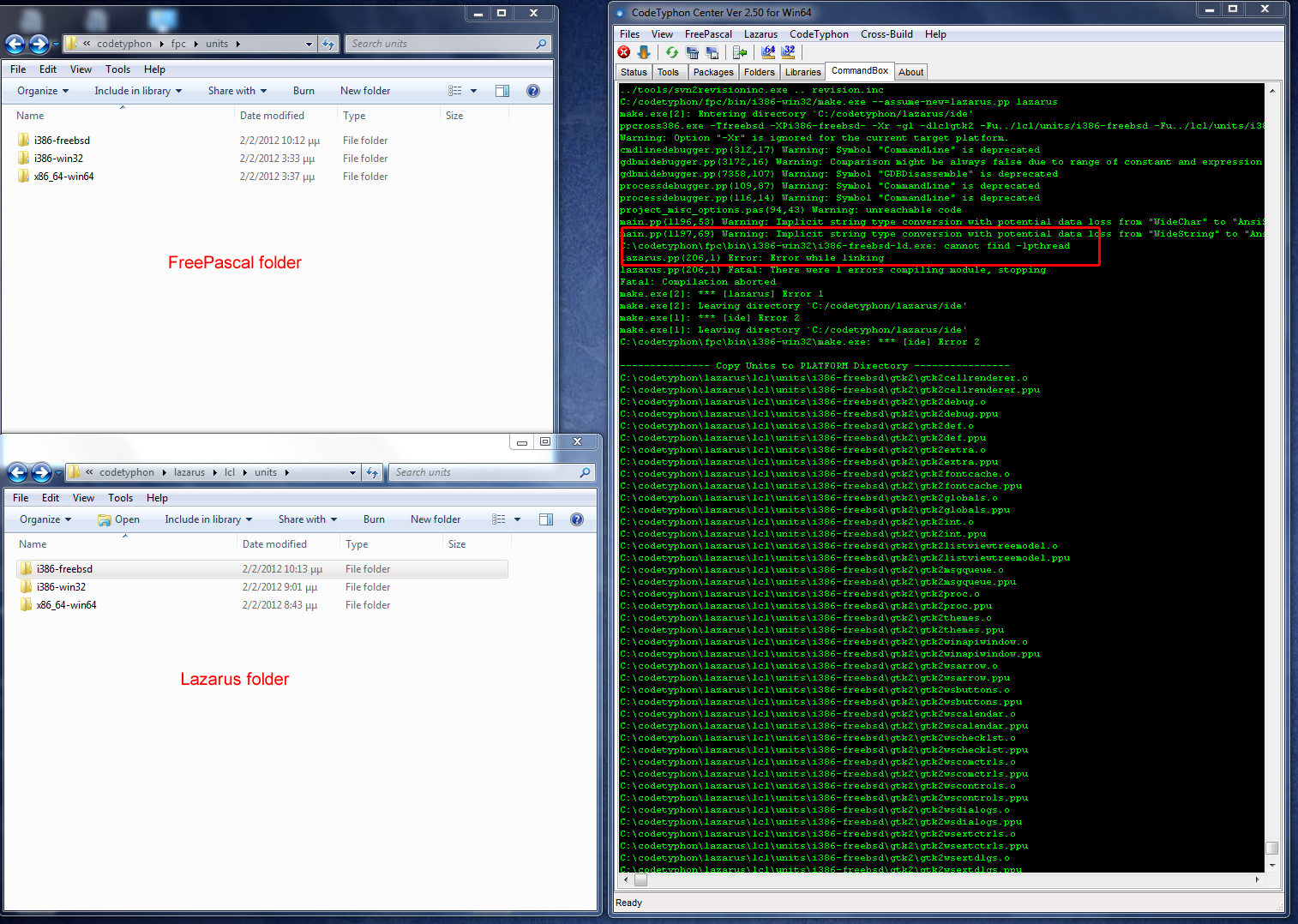This screenshot has height=924, width=1298.
Task: Click New folder in the fpc units window
Action: click(365, 91)
